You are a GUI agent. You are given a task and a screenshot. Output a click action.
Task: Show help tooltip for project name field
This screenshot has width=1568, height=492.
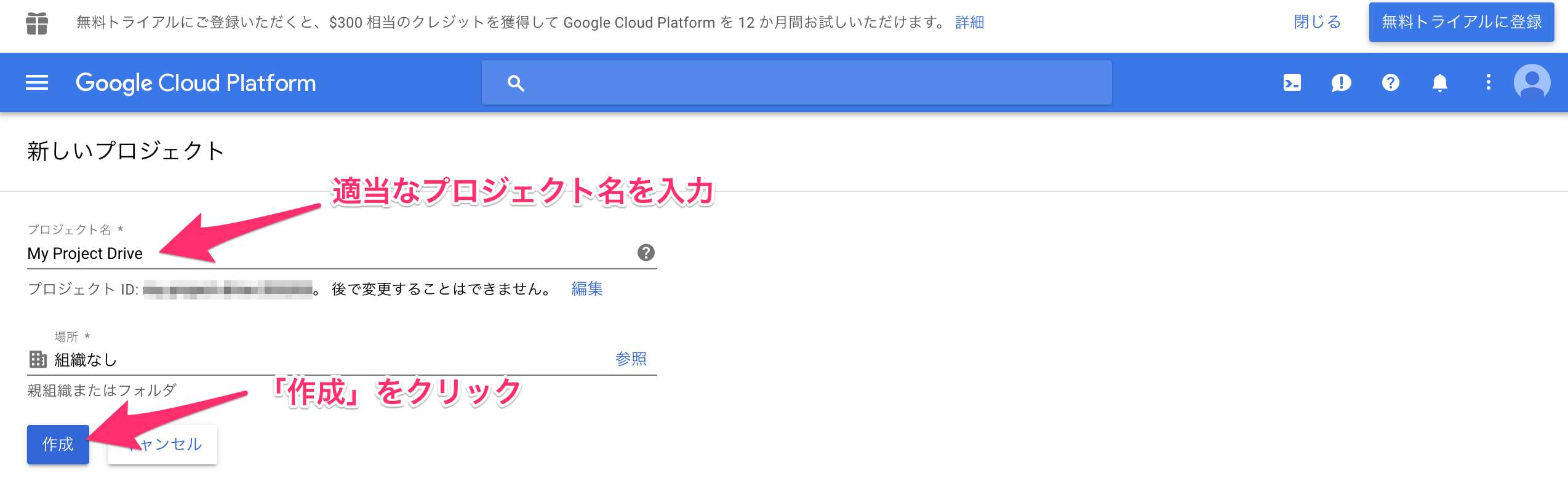point(646,253)
